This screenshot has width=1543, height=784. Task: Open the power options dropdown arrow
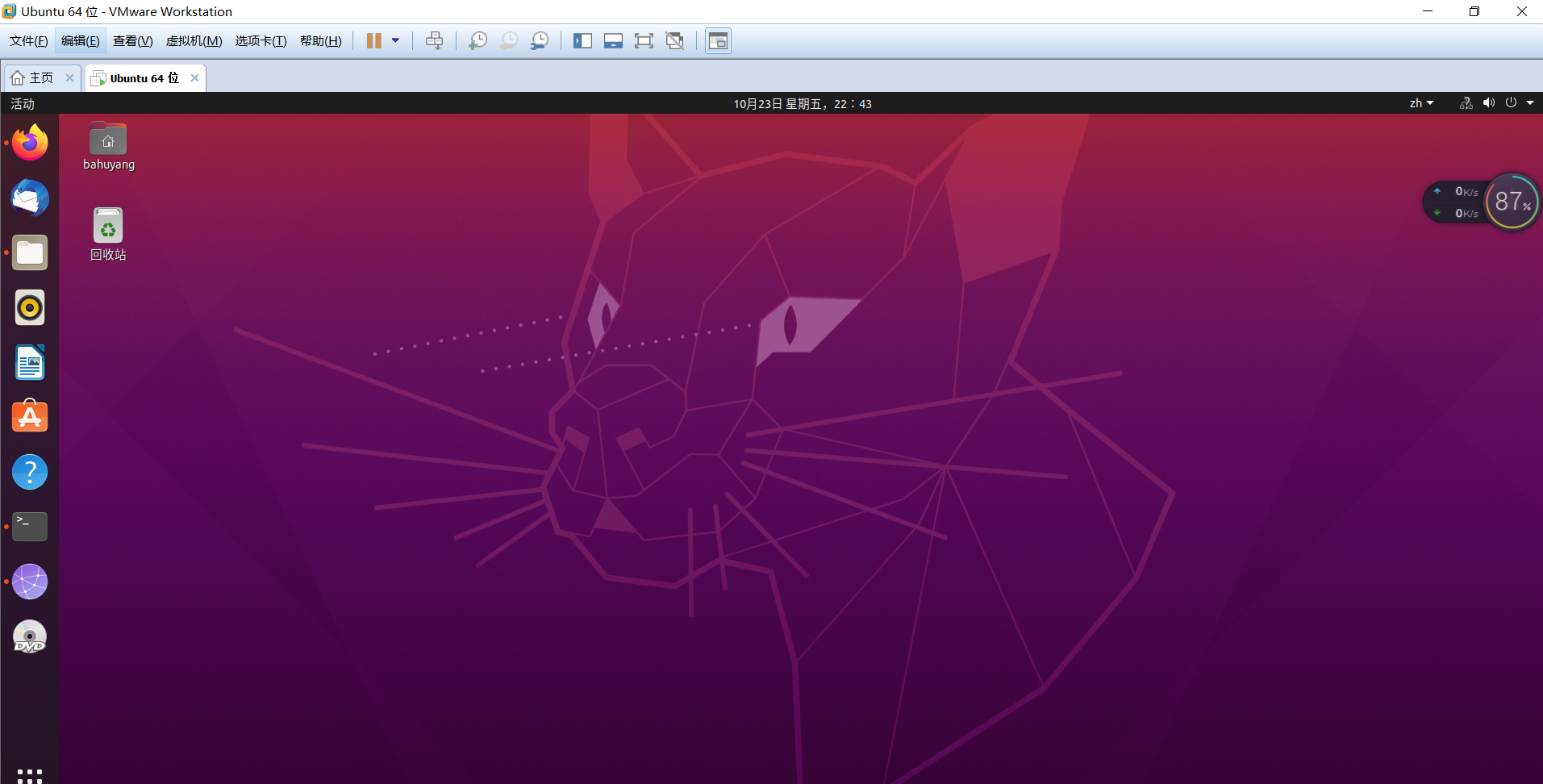[395, 41]
